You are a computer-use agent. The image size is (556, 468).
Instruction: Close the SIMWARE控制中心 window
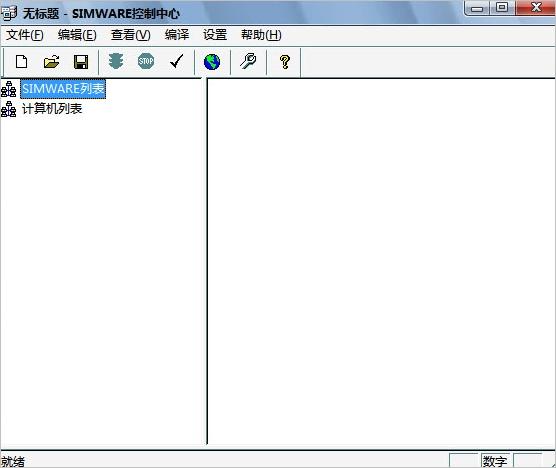click(535, 8)
